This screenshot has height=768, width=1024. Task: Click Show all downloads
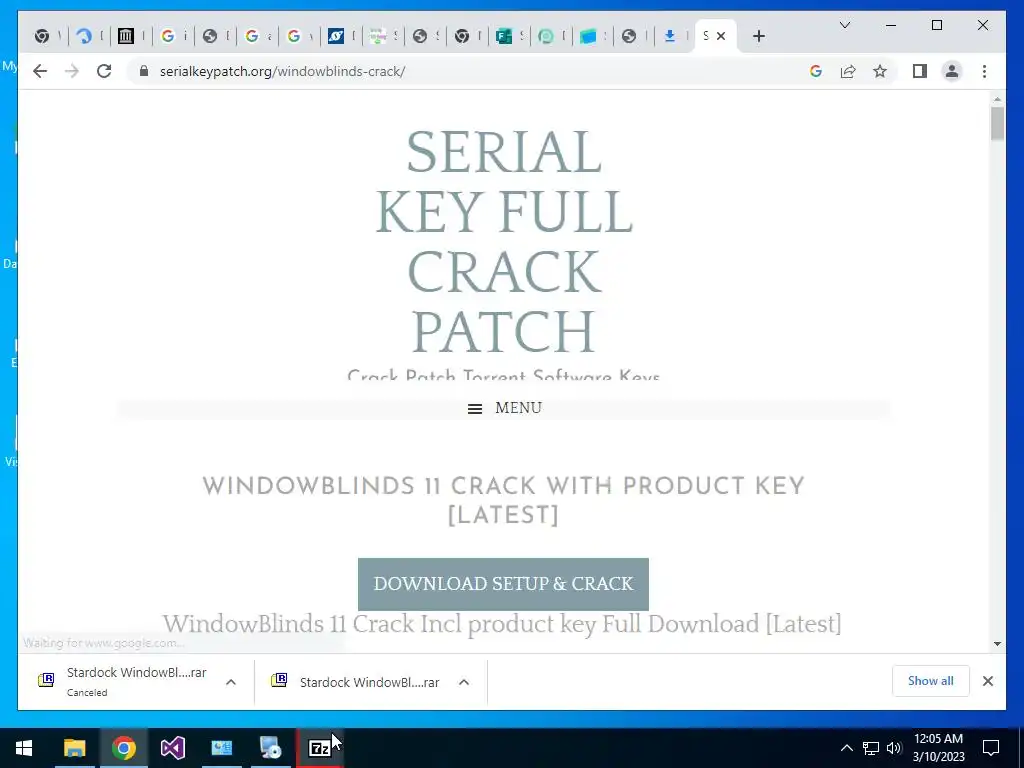click(930, 681)
